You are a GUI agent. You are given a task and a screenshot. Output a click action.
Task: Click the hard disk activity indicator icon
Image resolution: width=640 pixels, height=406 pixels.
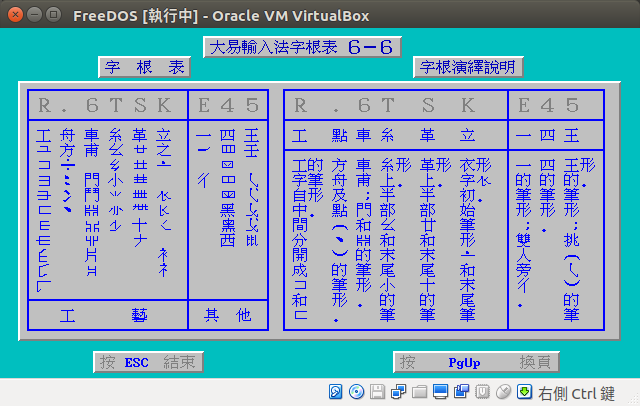coord(335,391)
